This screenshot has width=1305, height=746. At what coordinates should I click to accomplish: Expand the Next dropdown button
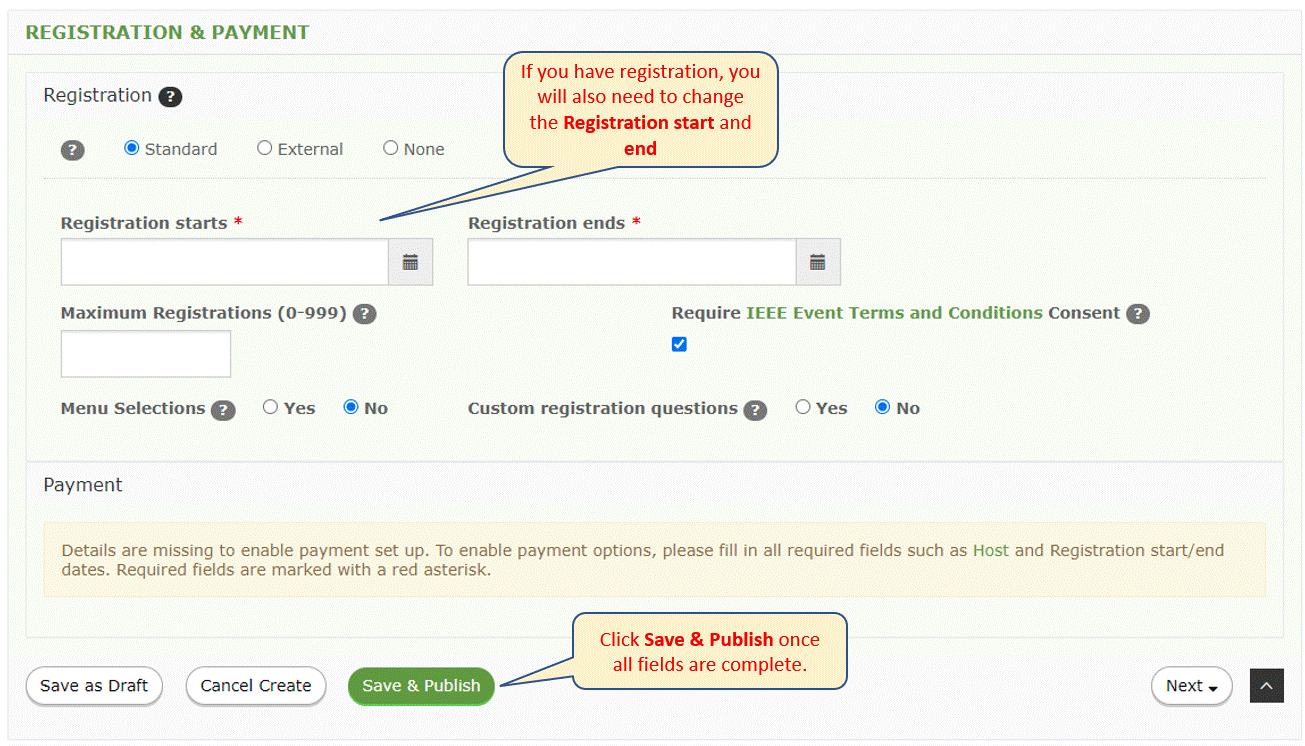(1192, 686)
